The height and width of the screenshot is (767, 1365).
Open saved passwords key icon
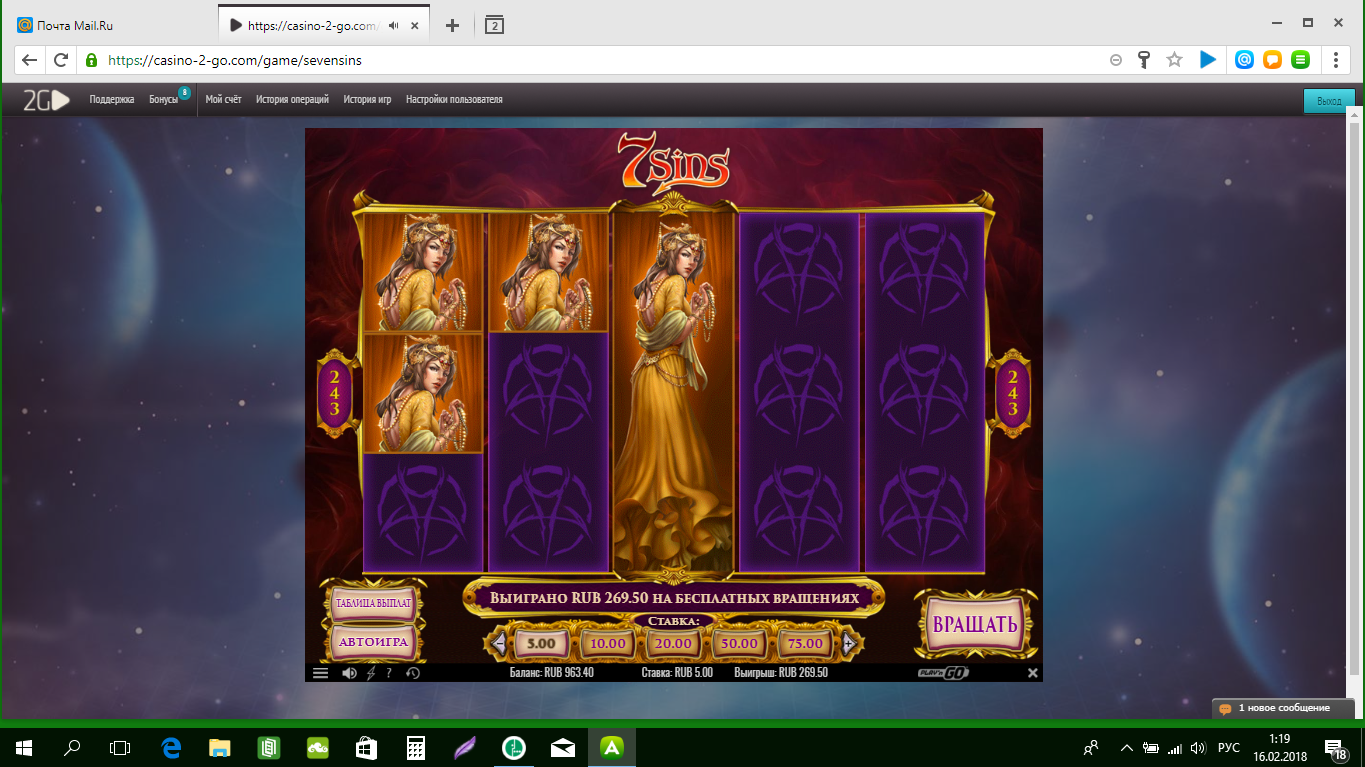(x=1145, y=60)
